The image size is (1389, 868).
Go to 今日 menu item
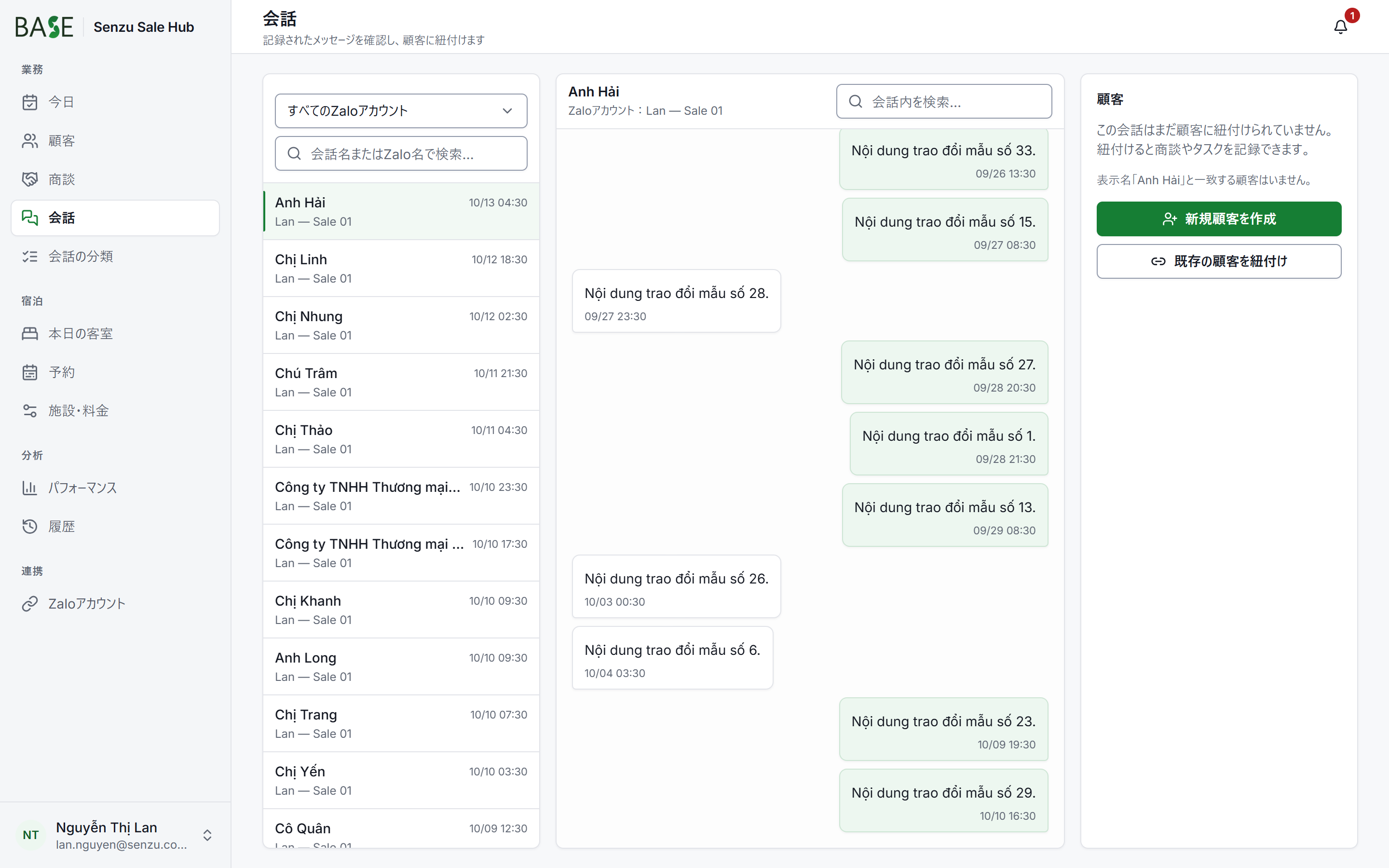tap(115, 102)
